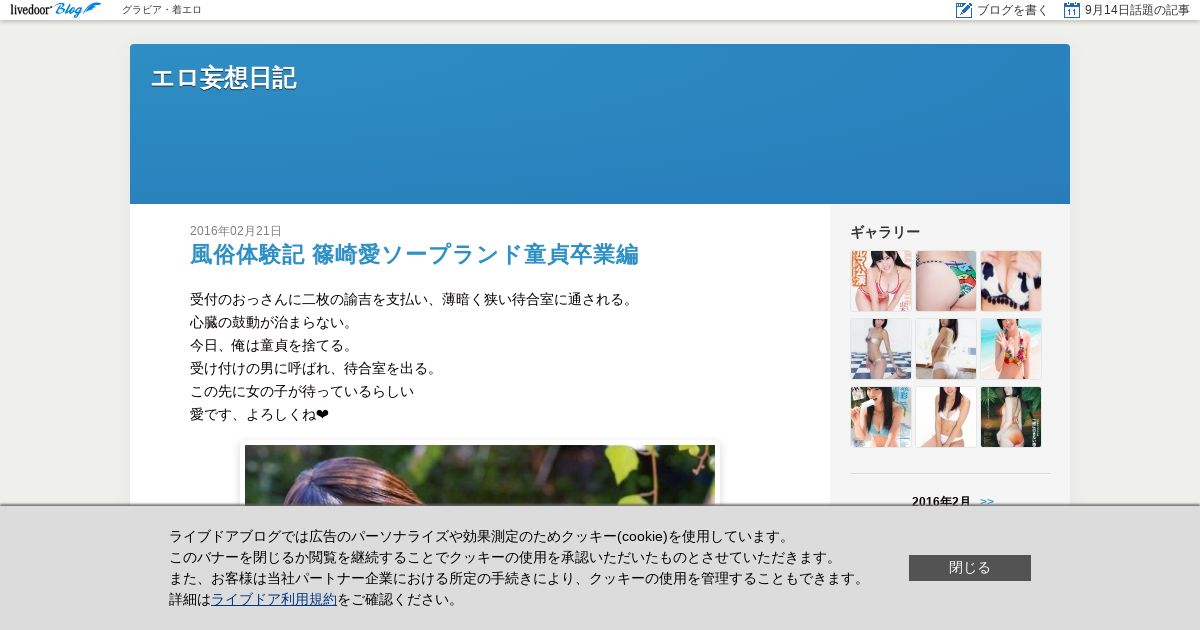The image size is (1200, 630).
Task: Open last gallery thumbnail in top row
Action: (x=1011, y=281)
